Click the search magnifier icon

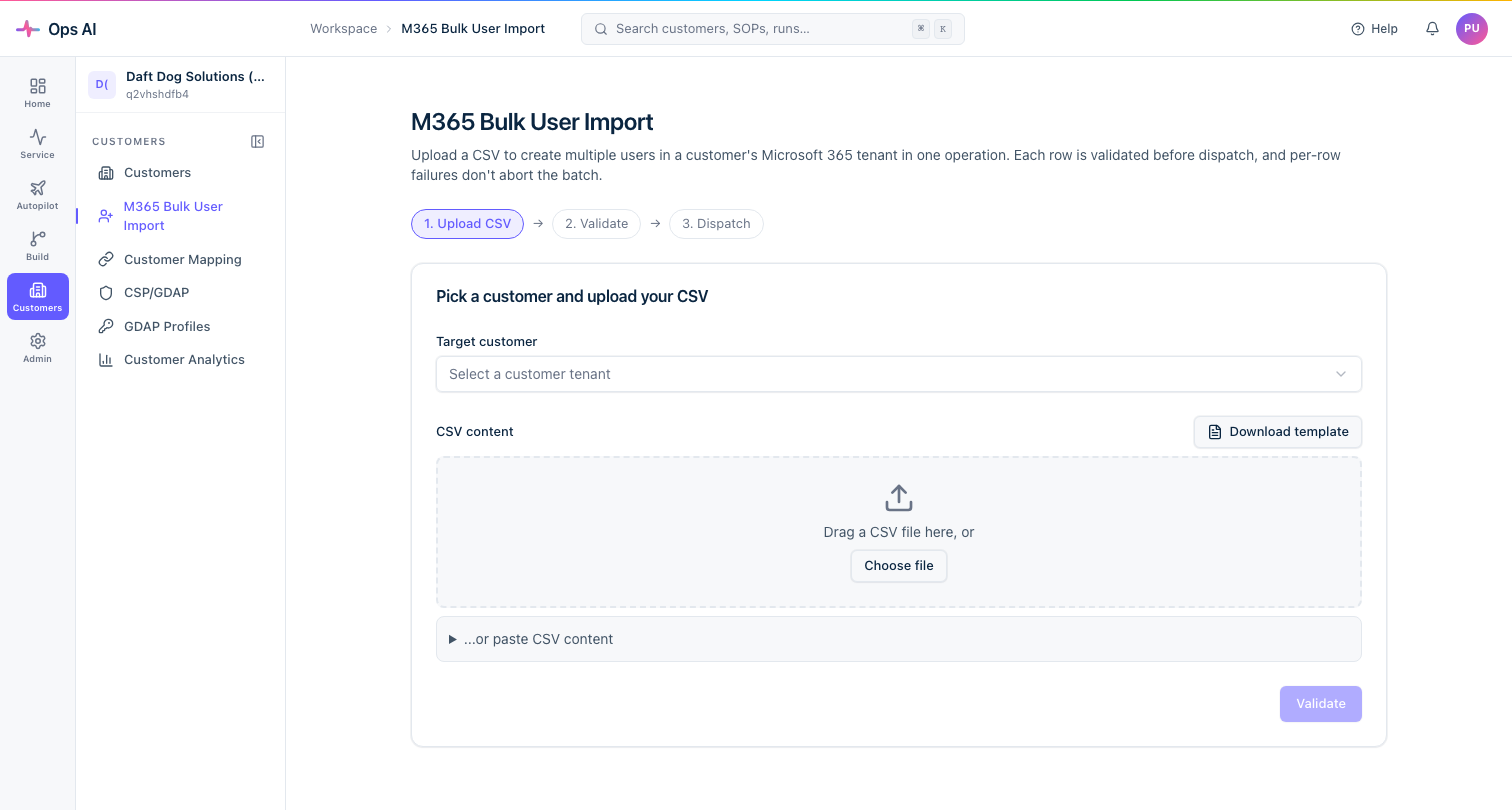coord(601,29)
